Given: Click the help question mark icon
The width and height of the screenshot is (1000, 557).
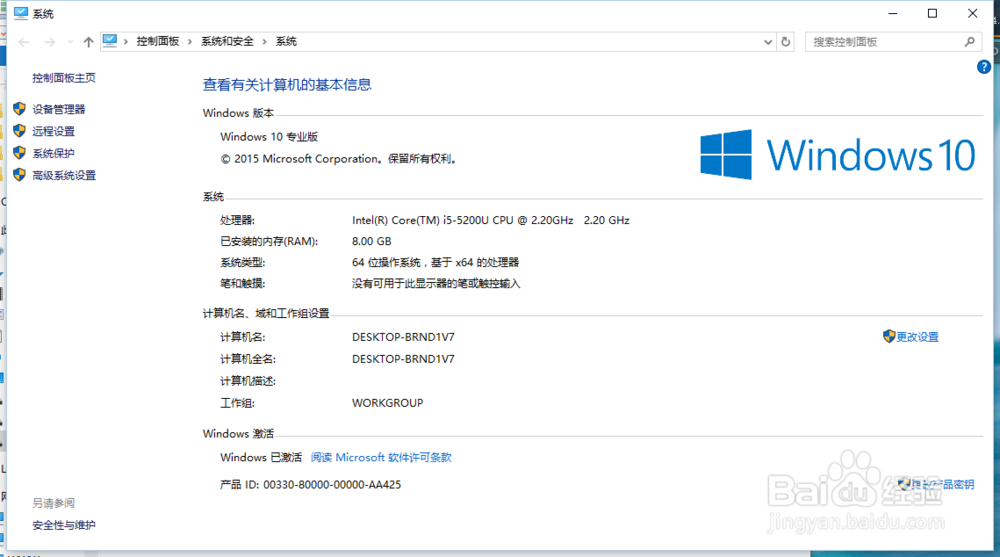Looking at the screenshot, I should tap(983, 66).
